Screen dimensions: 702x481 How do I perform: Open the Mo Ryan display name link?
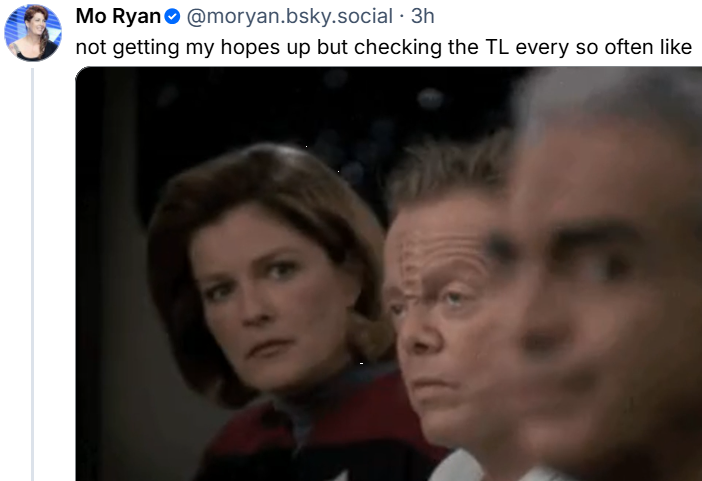coord(118,17)
